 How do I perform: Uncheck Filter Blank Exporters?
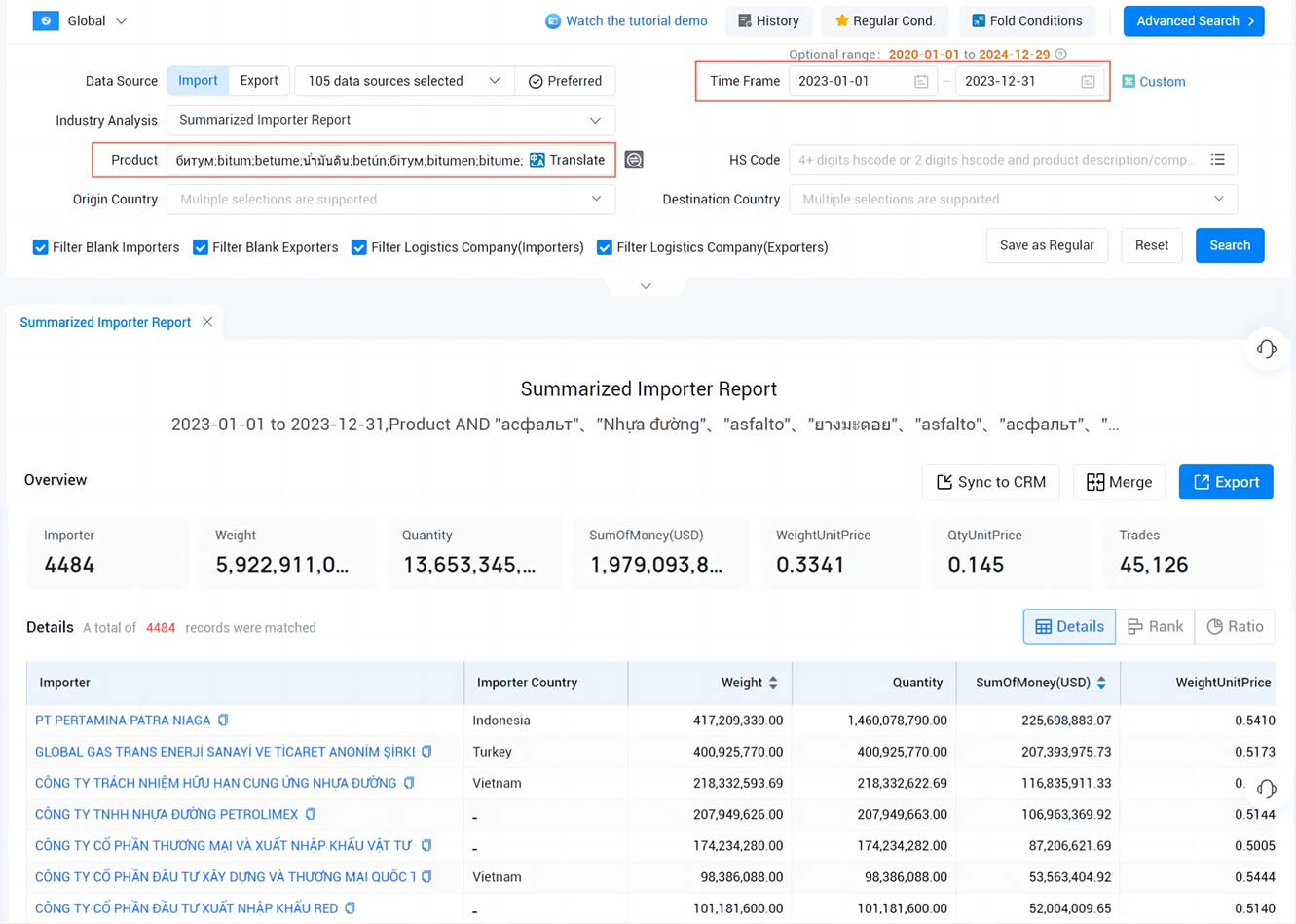click(201, 247)
